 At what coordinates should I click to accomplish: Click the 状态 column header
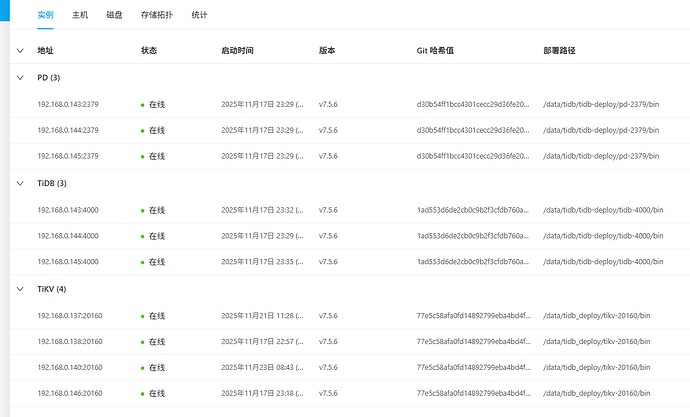pyautogui.click(x=149, y=51)
